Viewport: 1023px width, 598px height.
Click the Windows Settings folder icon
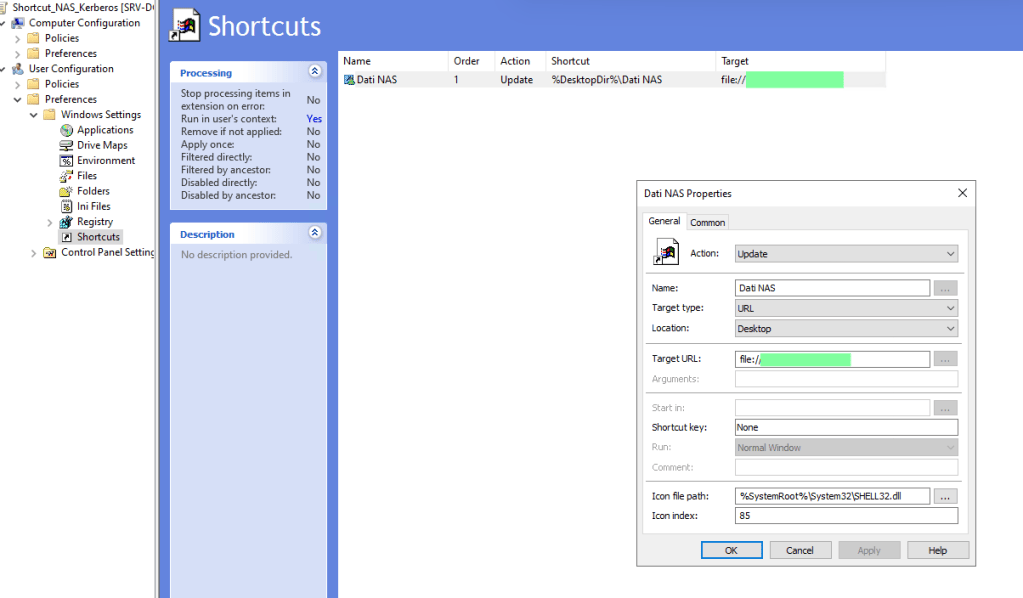pyautogui.click(x=50, y=115)
